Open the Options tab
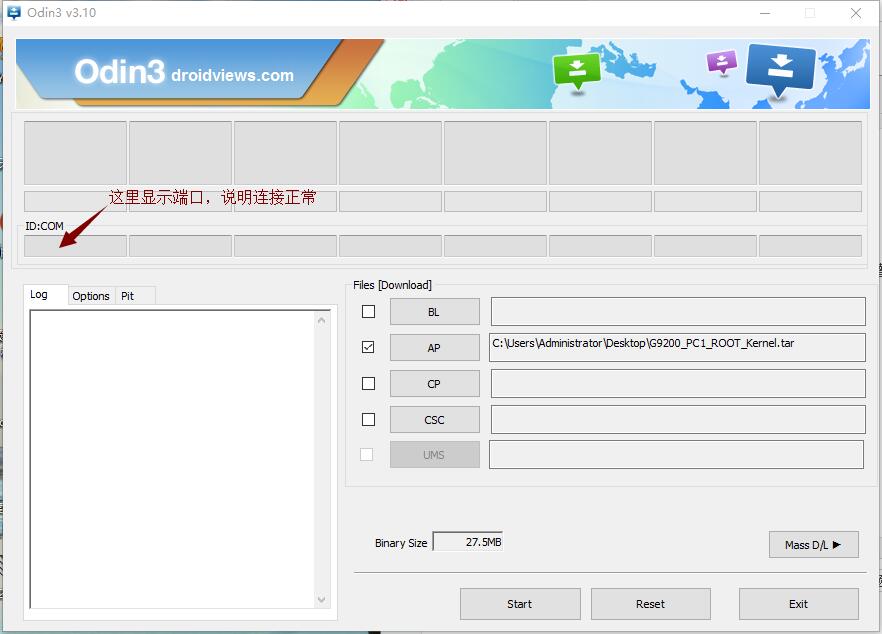Viewport: 882px width, 634px height. pos(91,296)
